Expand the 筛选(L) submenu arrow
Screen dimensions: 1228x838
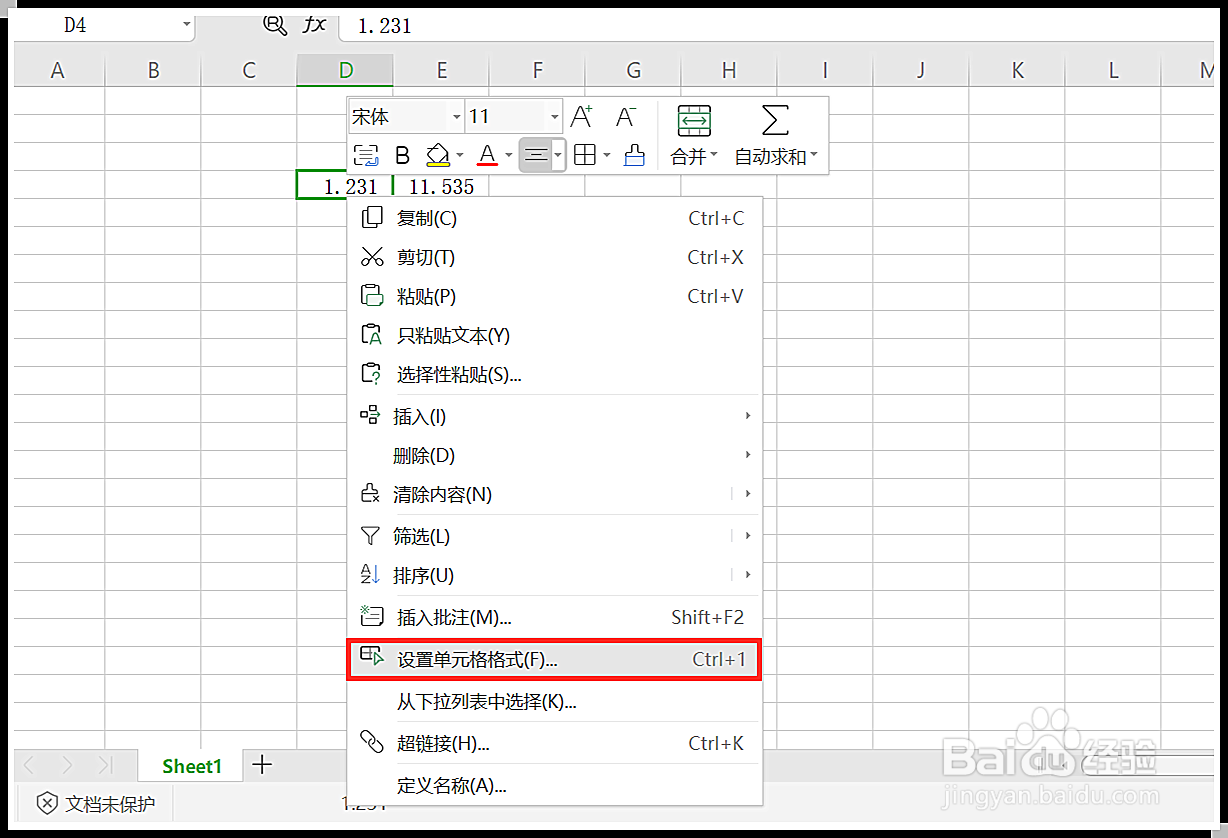[x=748, y=536]
